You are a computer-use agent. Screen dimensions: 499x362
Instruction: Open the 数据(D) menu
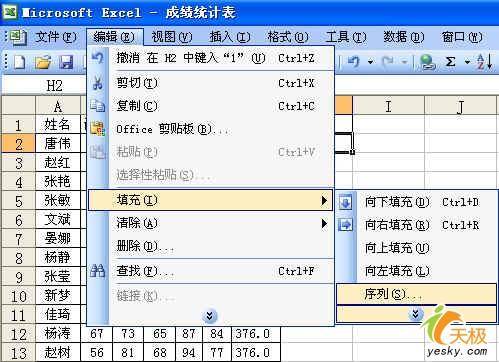(x=404, y=37)
